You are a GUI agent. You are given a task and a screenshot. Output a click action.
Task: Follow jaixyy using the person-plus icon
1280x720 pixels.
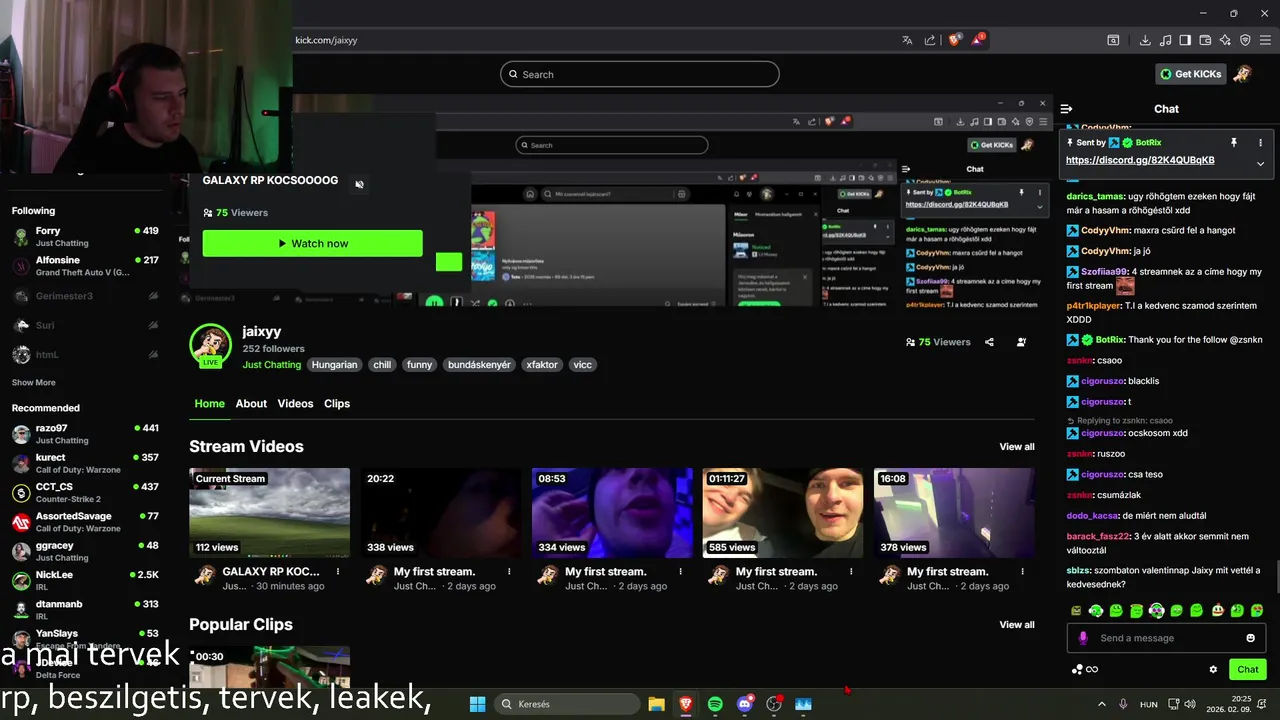click(1021, 342)
